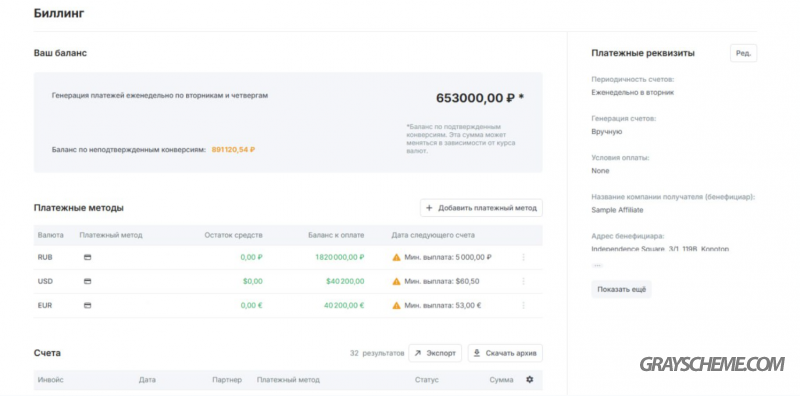
Task: Click the Sample Affiliate beneficiary name
Action: [x=617, y=210]
